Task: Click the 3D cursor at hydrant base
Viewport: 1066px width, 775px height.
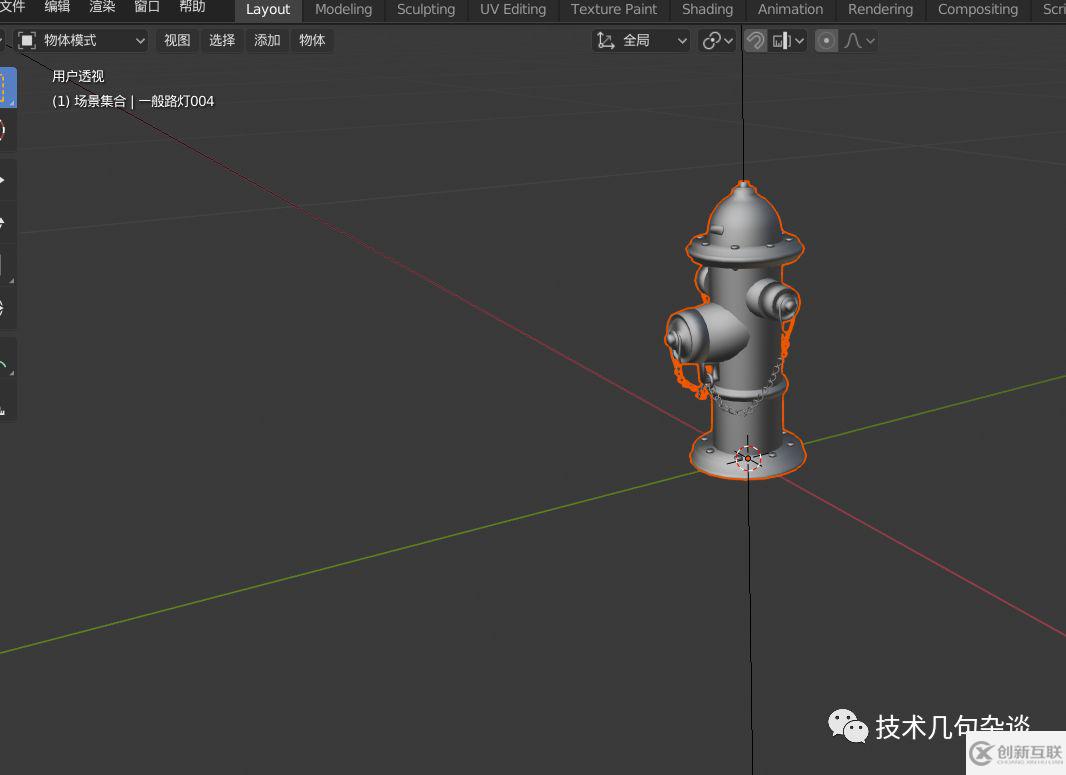Action: tap(748, 458)
